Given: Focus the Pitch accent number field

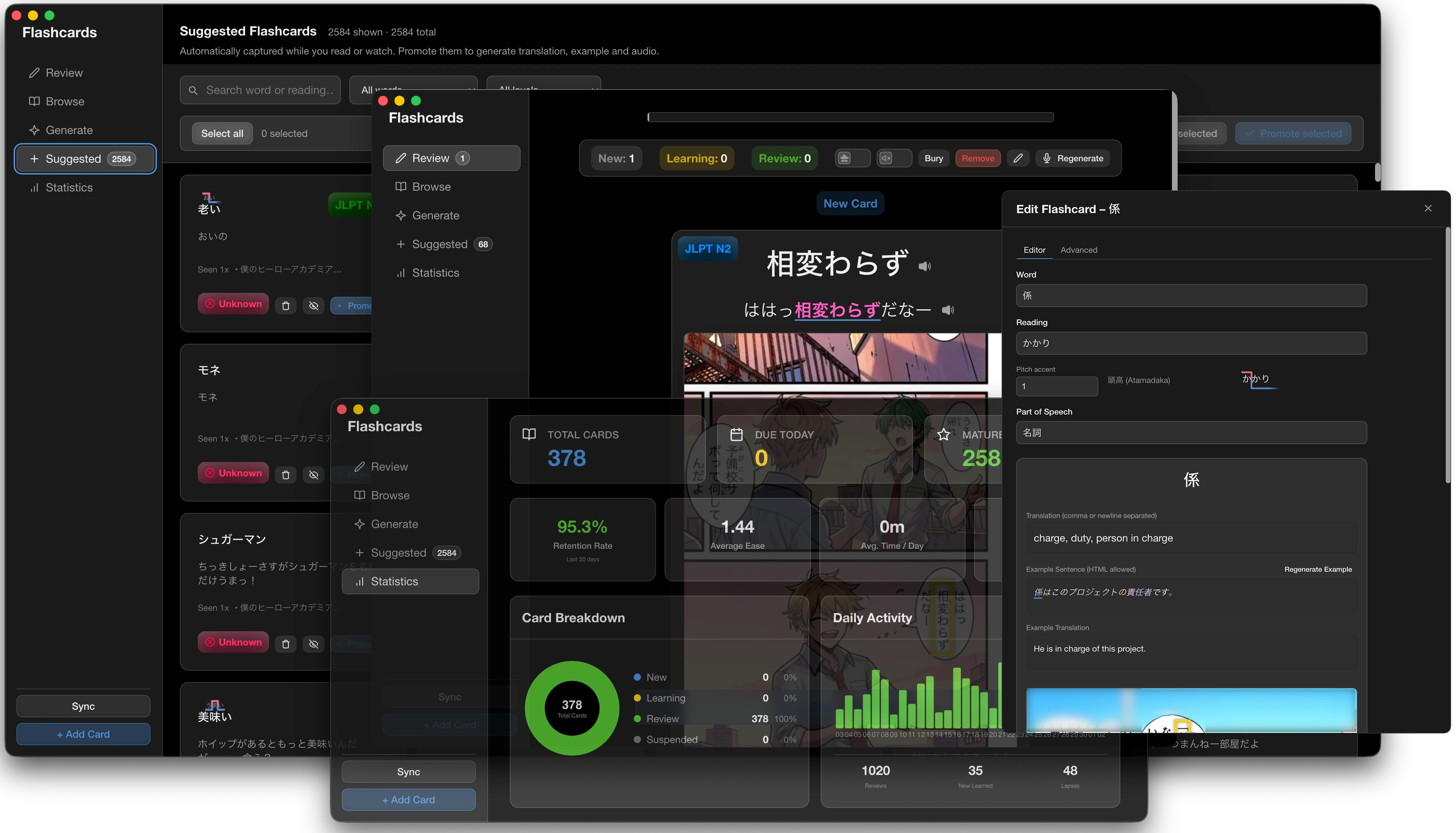Looking at the screenshot, I should tap(1056, 386).
